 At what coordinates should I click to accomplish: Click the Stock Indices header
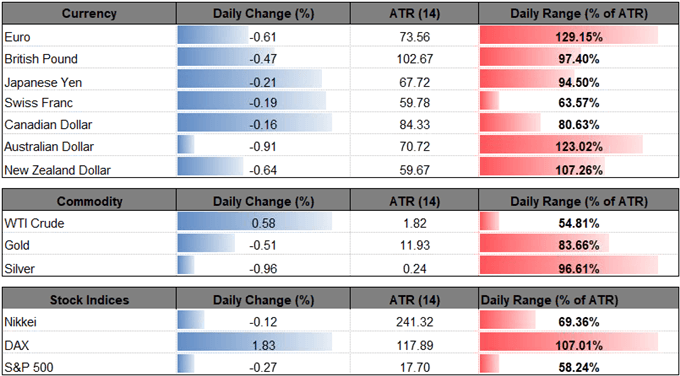89,300
